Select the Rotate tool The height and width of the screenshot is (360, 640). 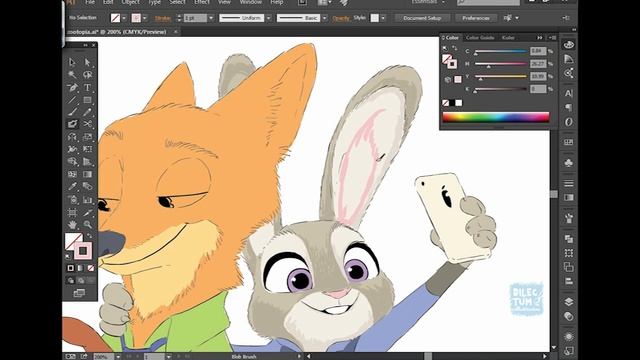[x=72, y=137]
